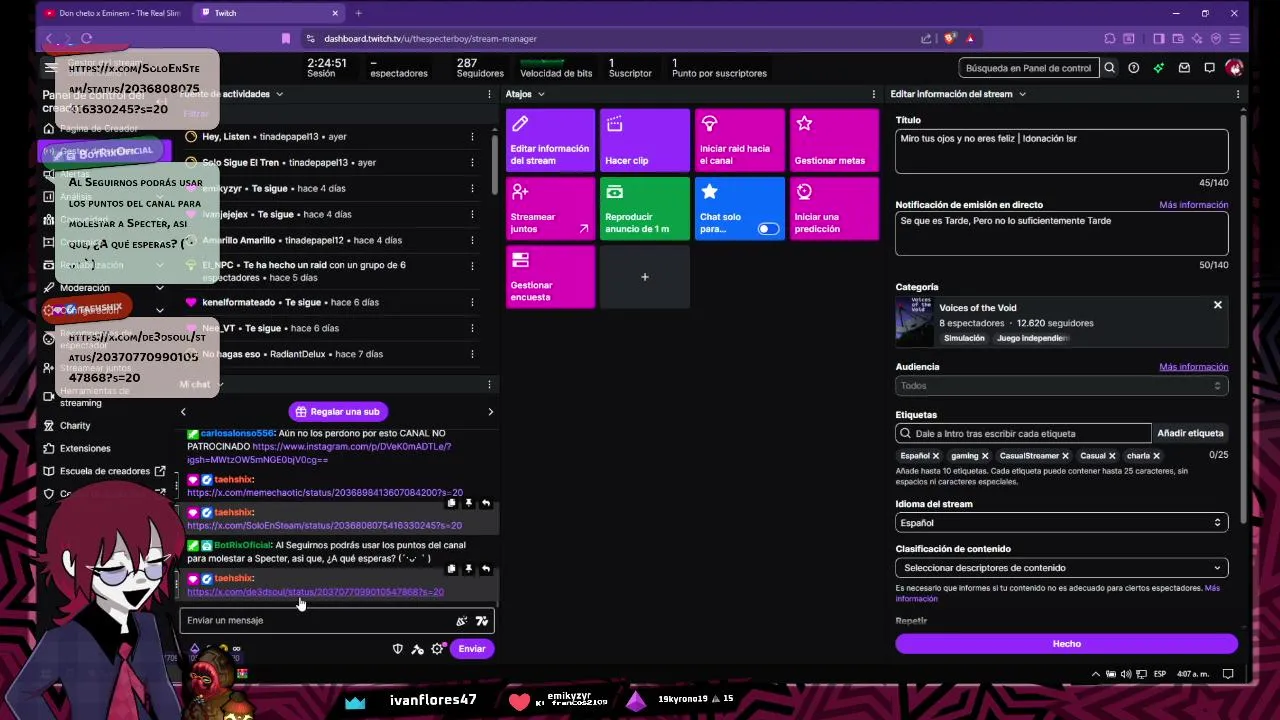Click Iniciar raid hacia el canal tile
This screenshot has height=720, width=1280.
tap(740, 140)
